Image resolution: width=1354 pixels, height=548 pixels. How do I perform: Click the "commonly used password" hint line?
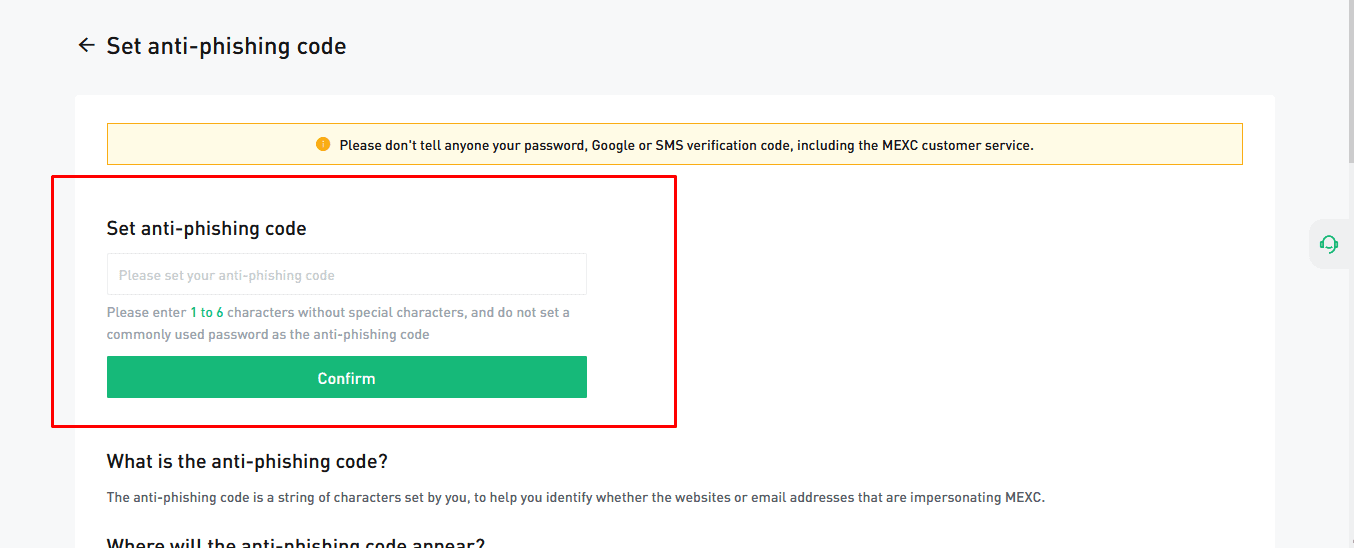[x=268, y=334]
